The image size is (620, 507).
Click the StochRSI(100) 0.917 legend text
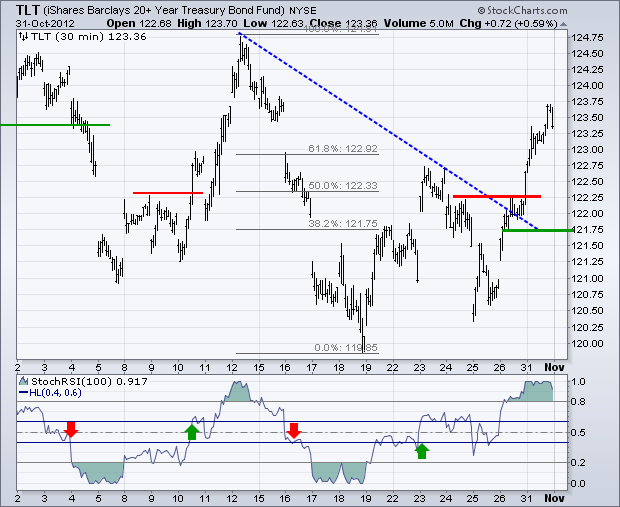point(89,381)
